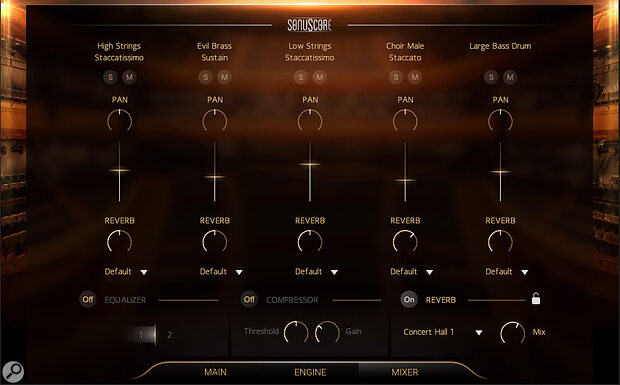Mute the Large Bass Drum channel
Image resolution: width=620 pixels, height=385 pixels.
[x=510, y=77]
